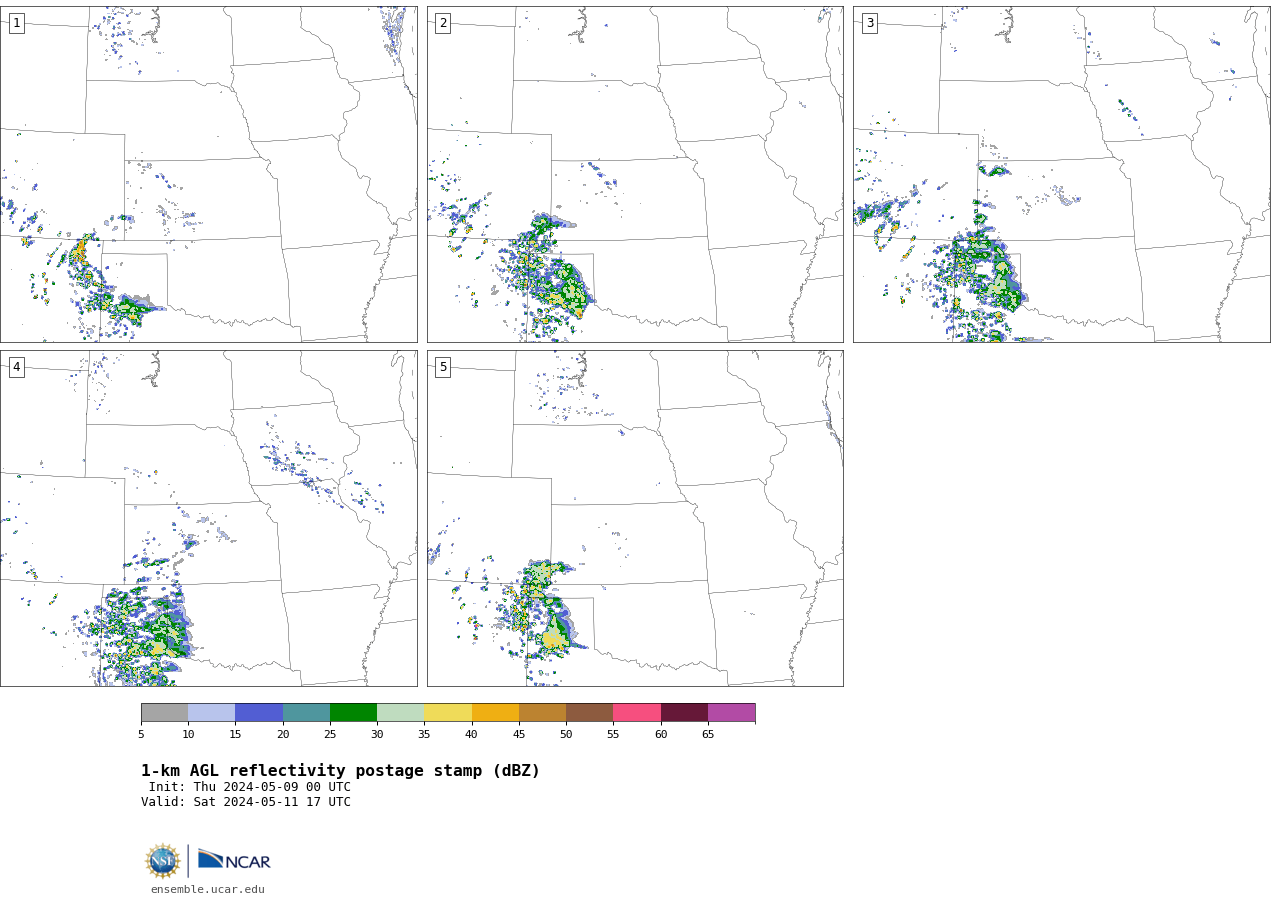Open ensemble member 3 map panel

(1061, 174)
